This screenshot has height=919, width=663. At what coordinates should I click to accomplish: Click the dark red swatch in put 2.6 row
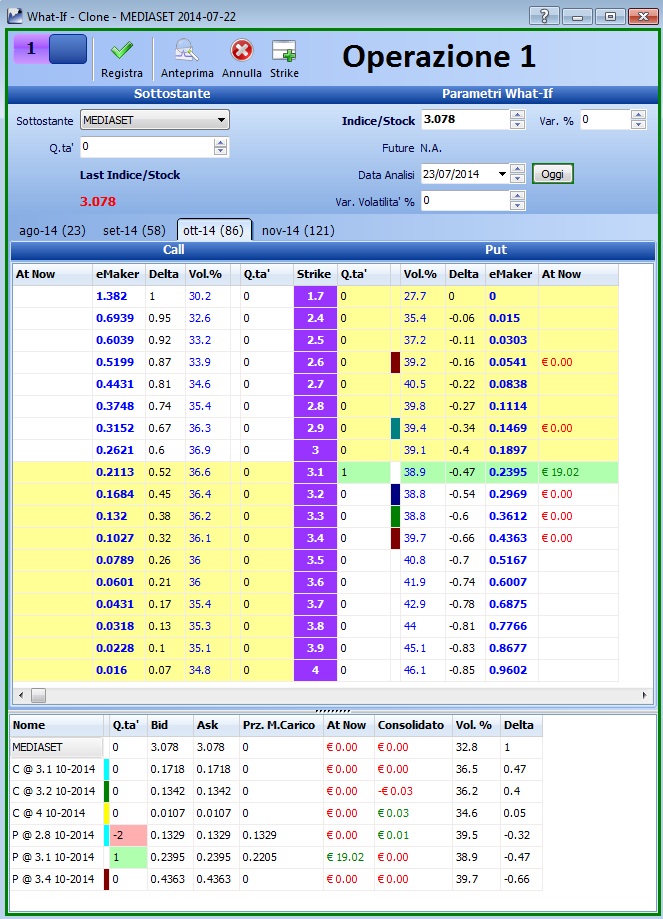point(396,362)
